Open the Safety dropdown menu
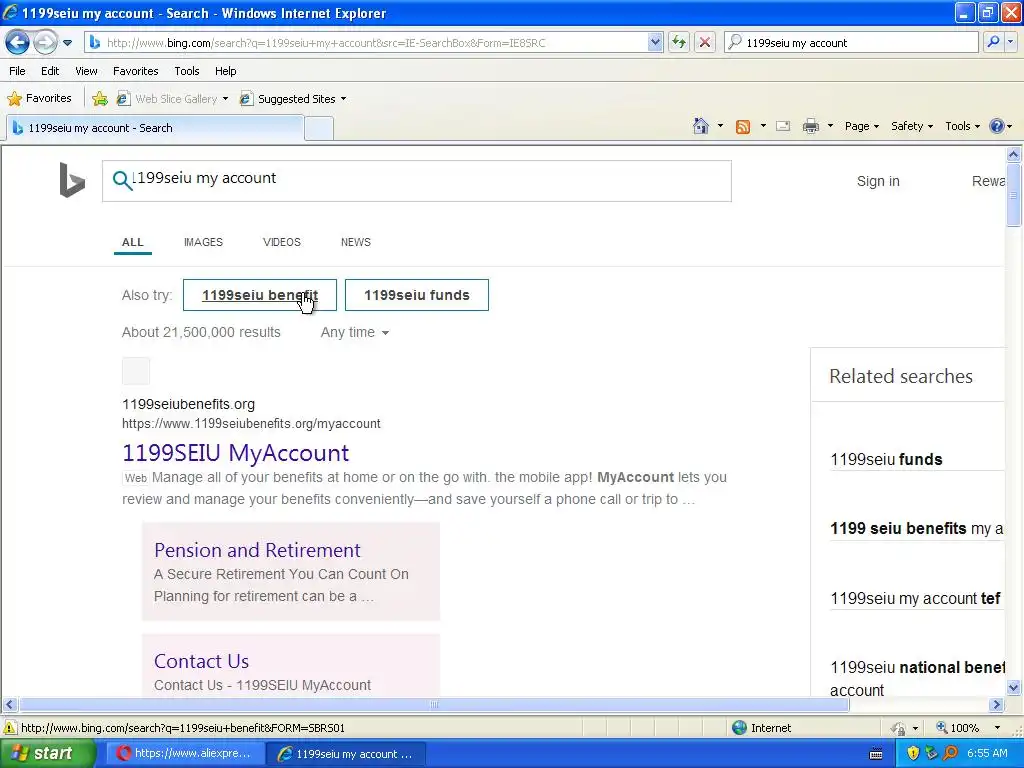The image size is (1024, 768). 912,126
